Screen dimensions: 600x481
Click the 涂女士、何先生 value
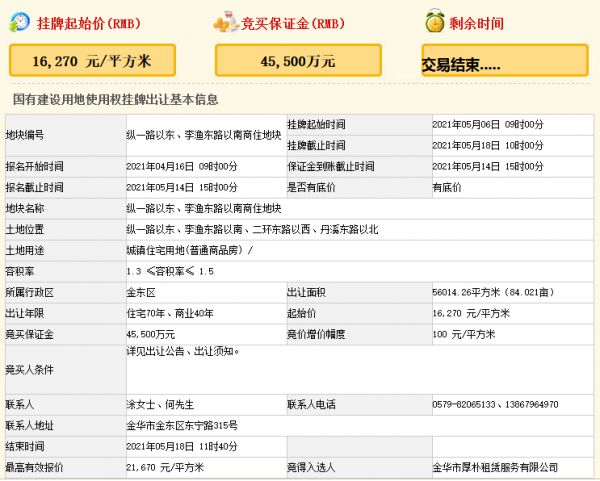pyautogui.click(x=160, y=404)
